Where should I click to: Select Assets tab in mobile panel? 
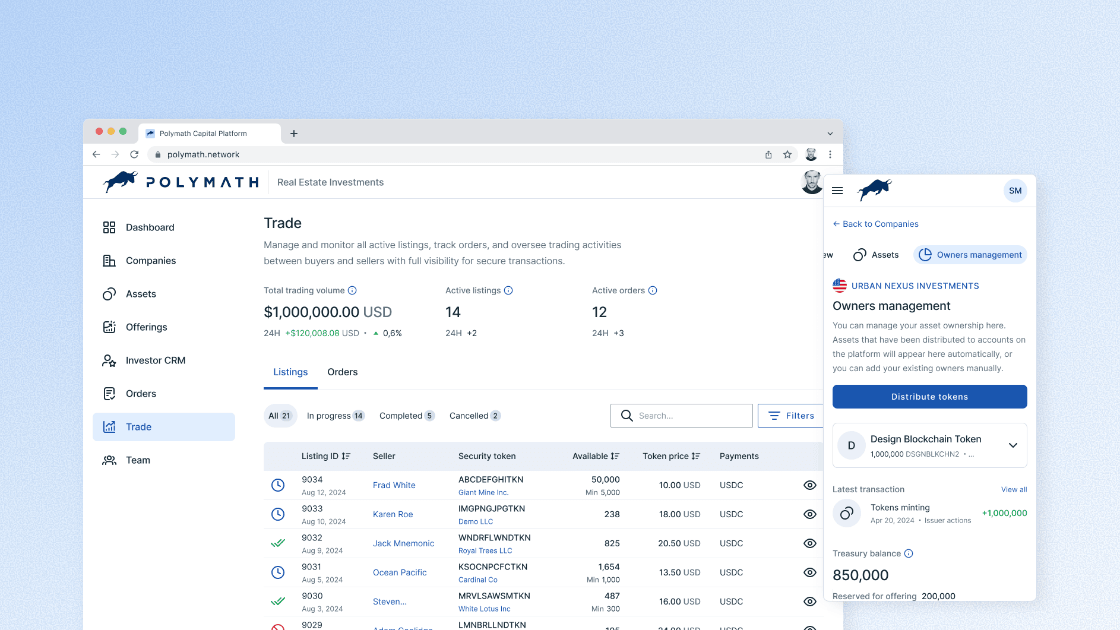click(876, 255)
